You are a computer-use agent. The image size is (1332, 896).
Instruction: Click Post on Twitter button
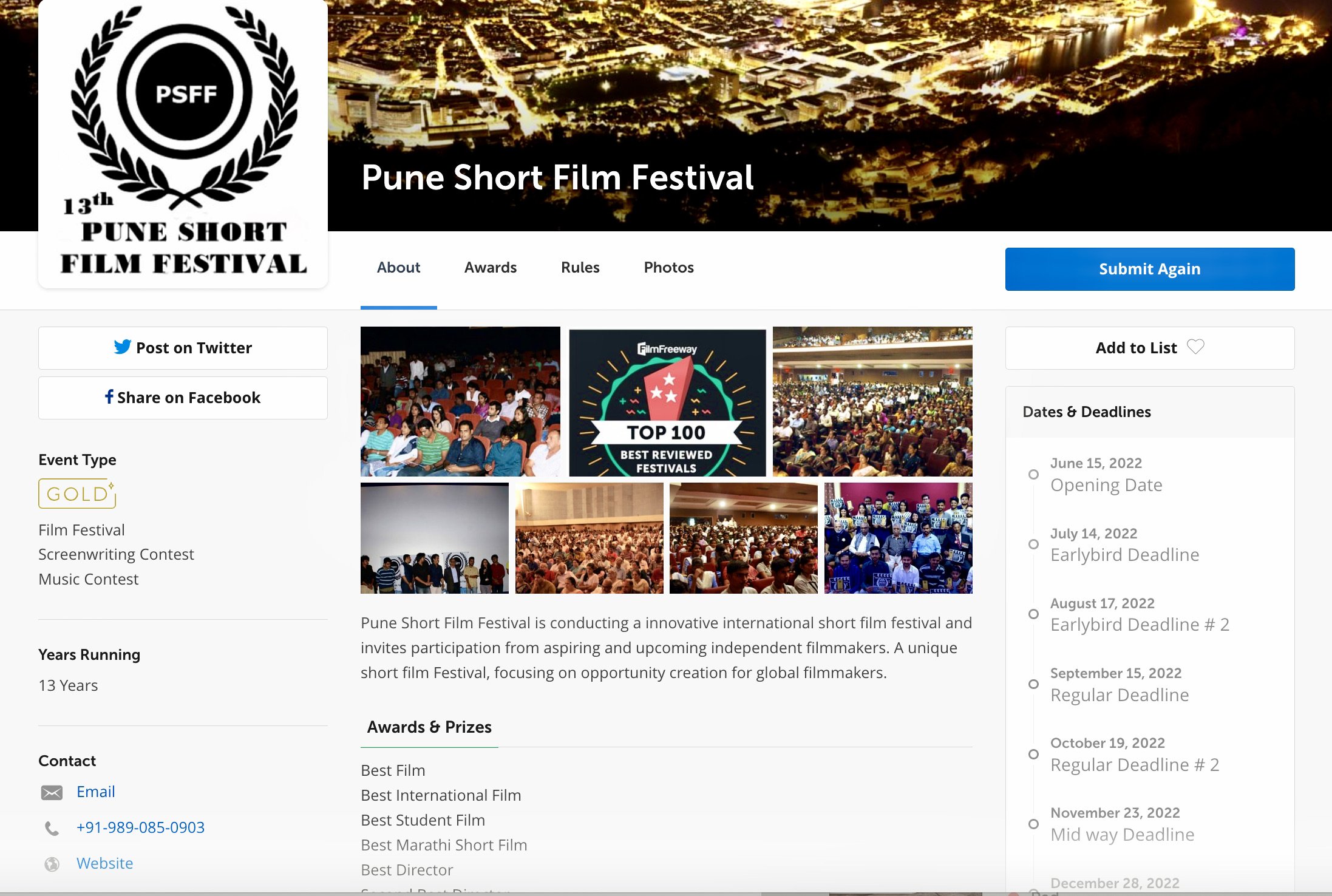point(183,348)
